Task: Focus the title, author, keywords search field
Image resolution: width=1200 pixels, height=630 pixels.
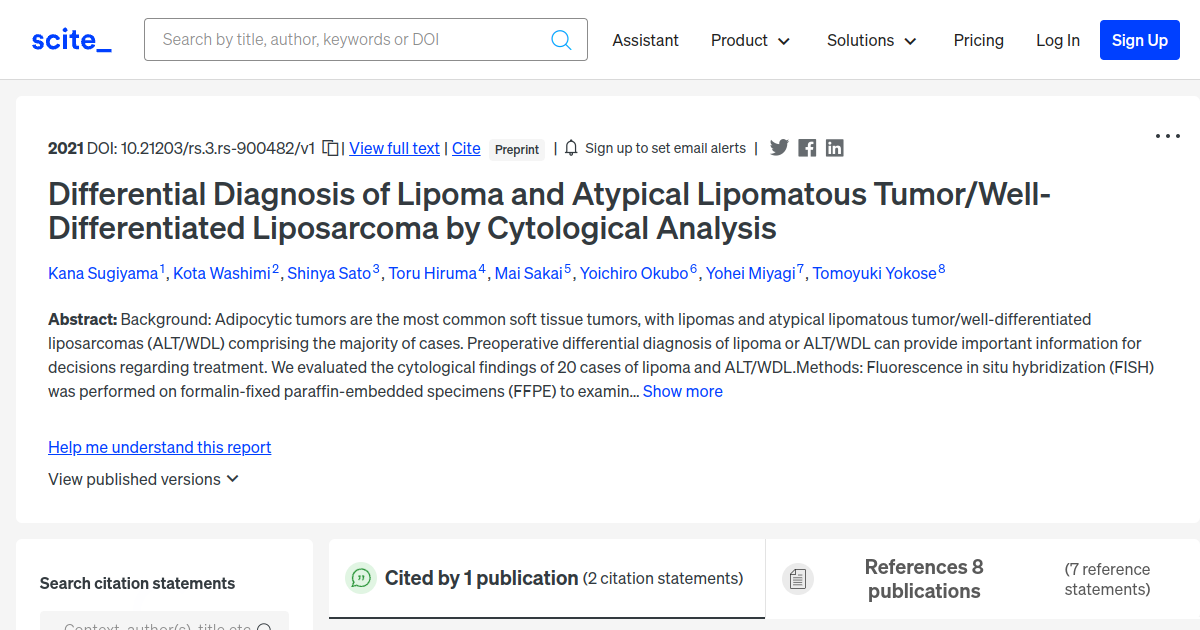Action: click(350, 40)
